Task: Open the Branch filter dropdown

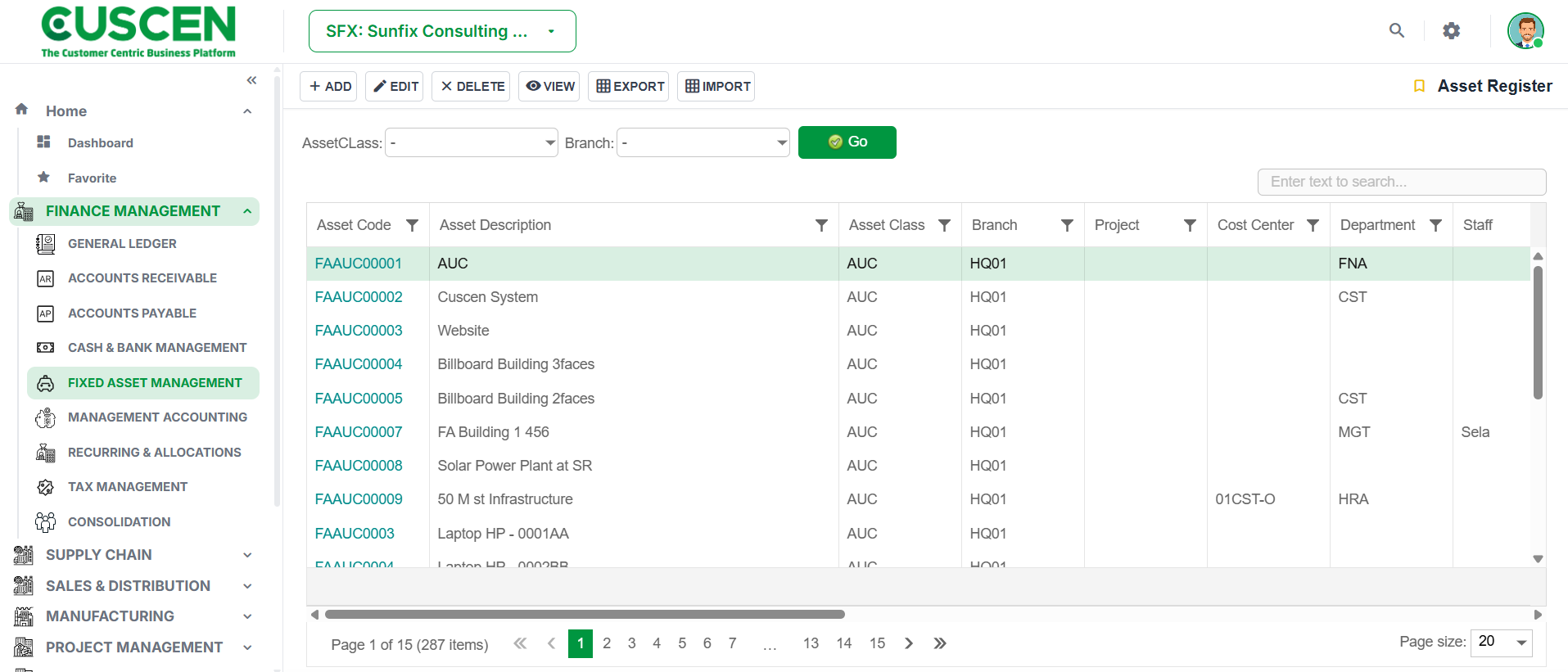Action: [703, 143]
